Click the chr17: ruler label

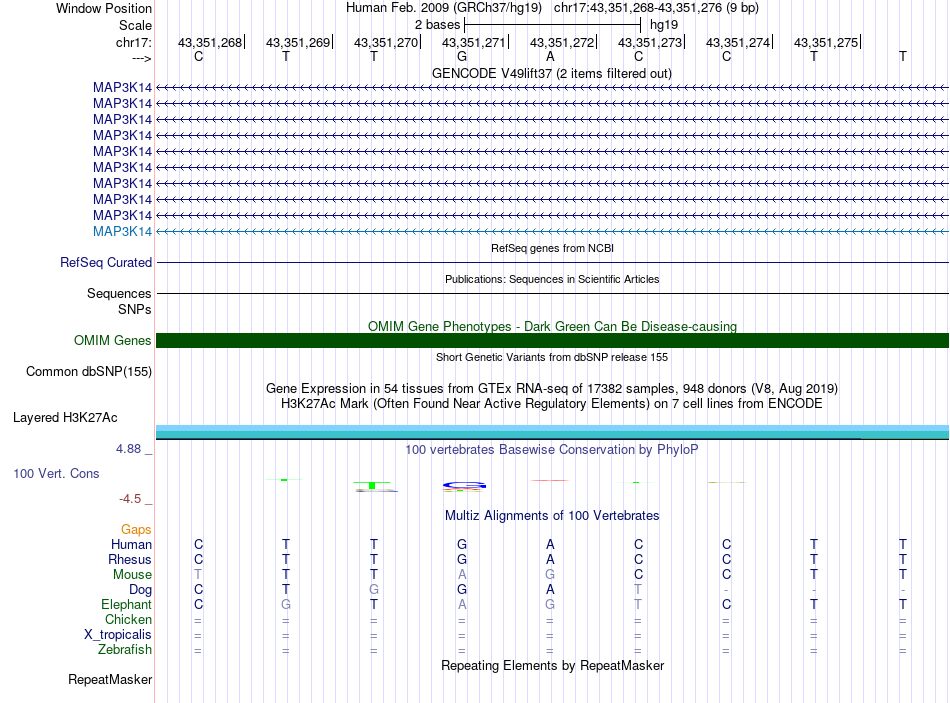[133, 42]
